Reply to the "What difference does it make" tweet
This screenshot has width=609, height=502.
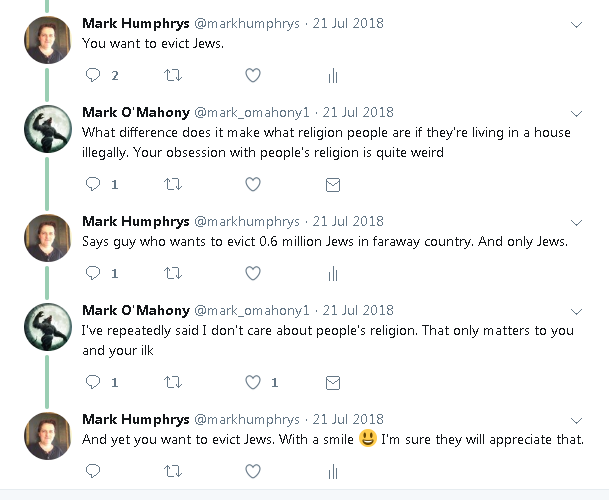(x=93, y=184)
